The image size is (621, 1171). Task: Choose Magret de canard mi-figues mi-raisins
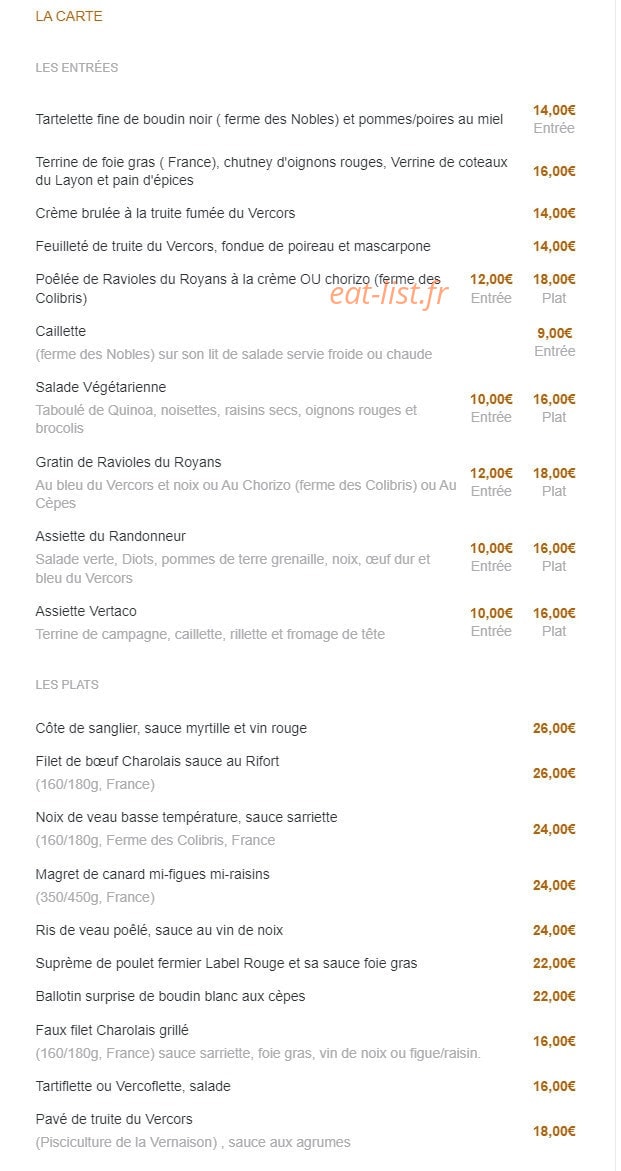pyautogui.click(x=152, y=875)
